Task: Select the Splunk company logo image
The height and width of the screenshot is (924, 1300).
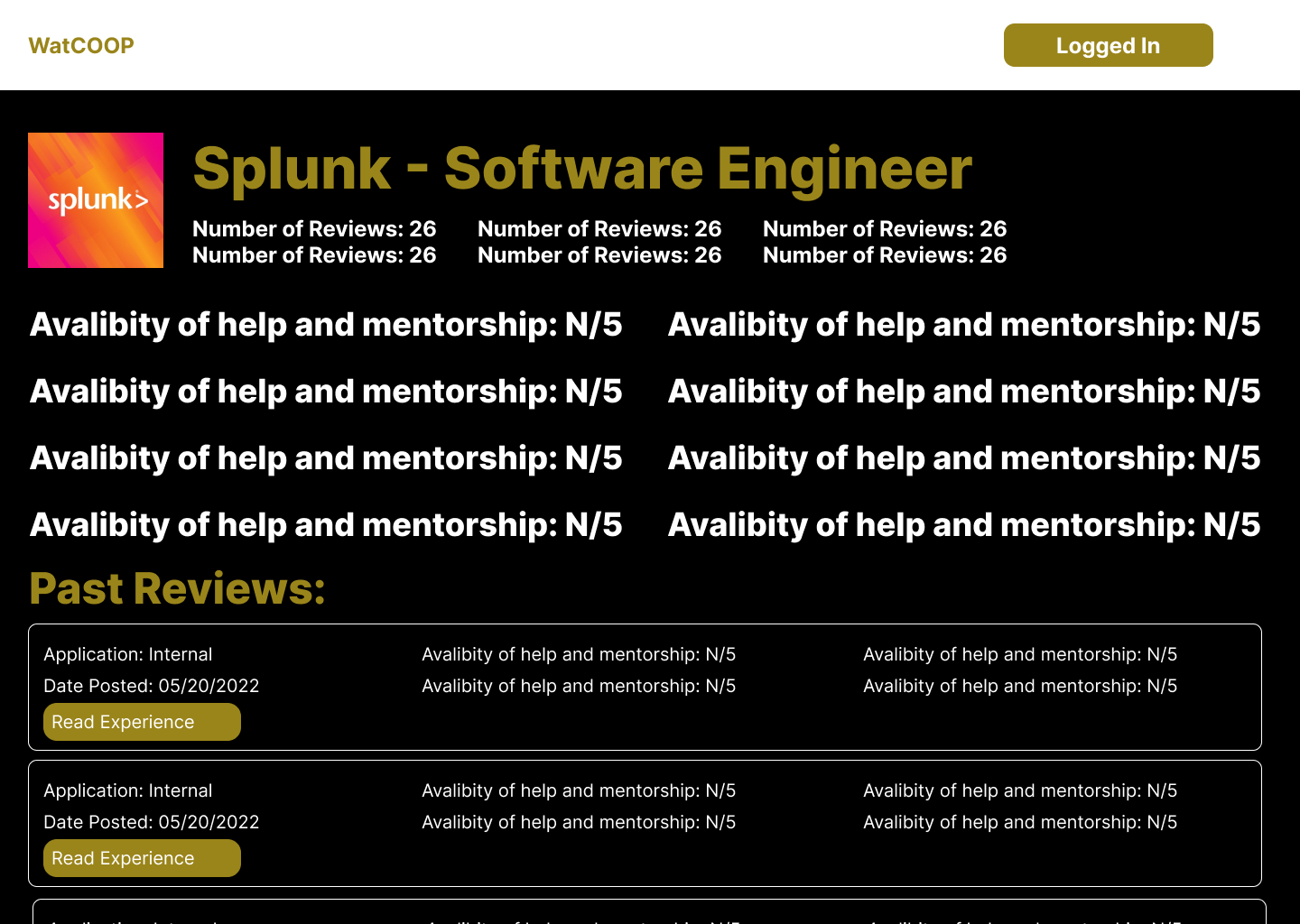Action: click(96, 200)
